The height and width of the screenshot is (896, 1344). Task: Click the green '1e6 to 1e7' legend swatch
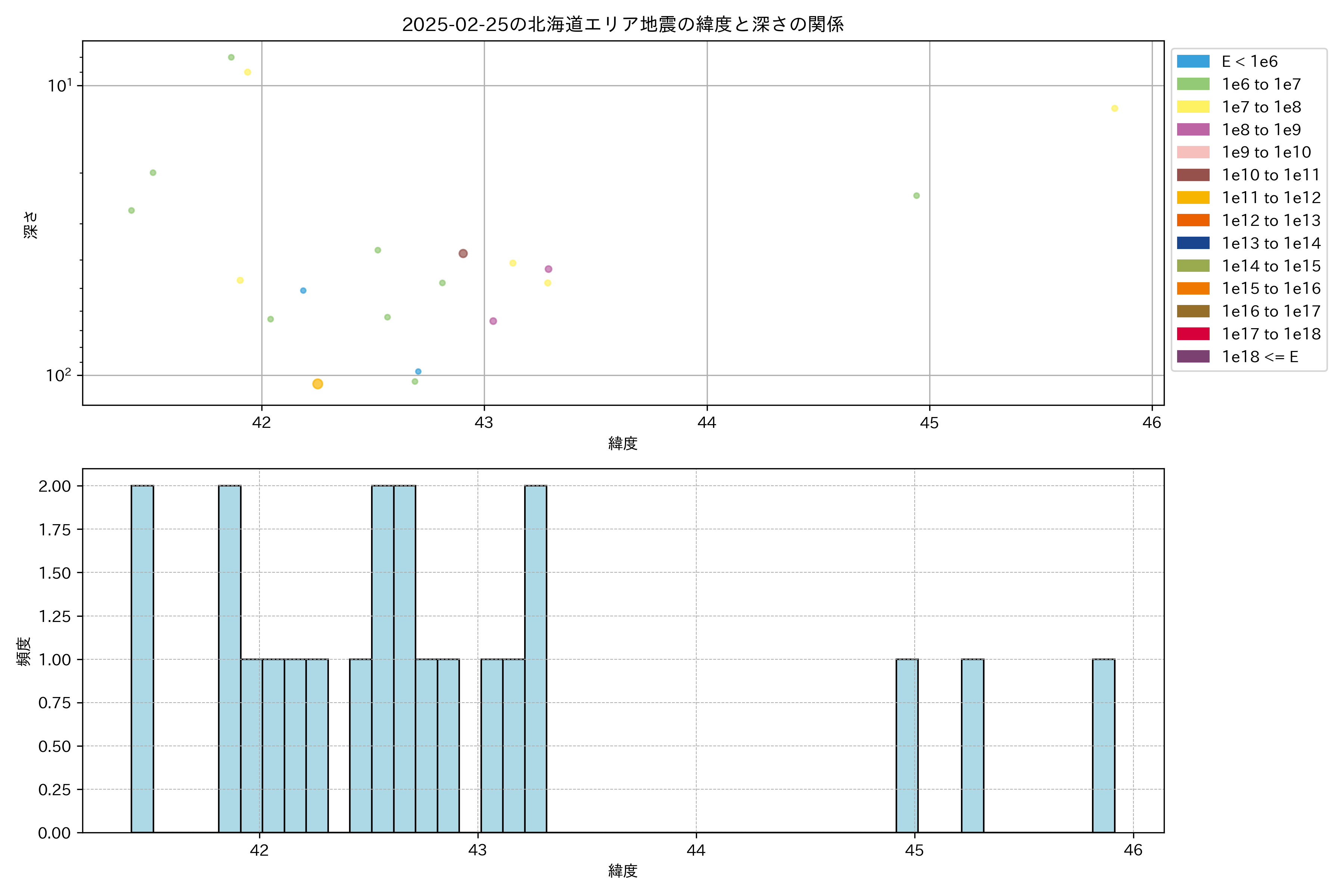coord(1192,84)
